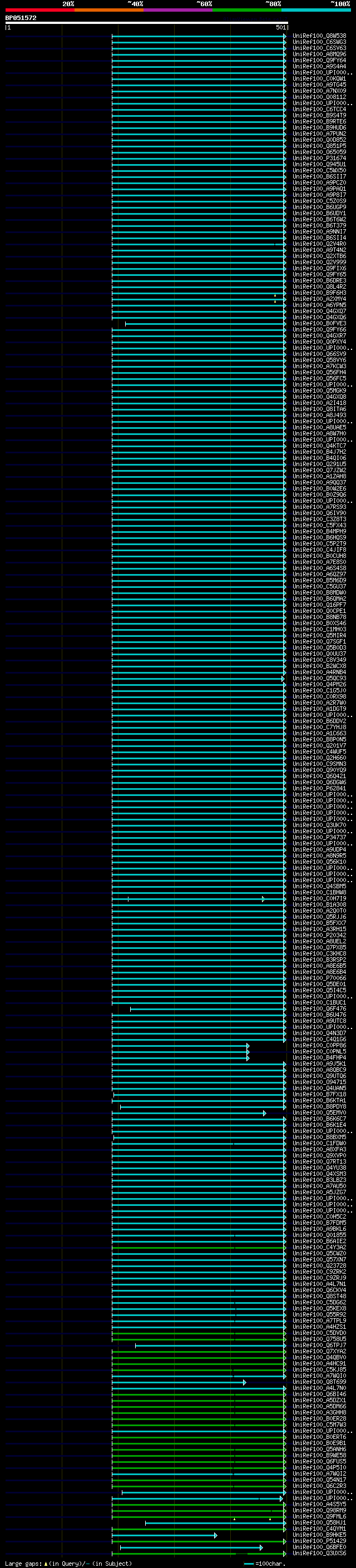The image size is (356, 1568).
Task: Open hit UniRef100_Q9FML6
Action: (x=319, y=1516)
